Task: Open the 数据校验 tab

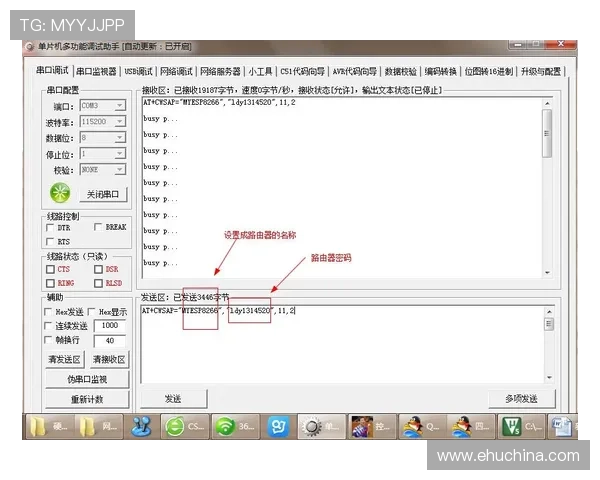Action: [401, 71]
